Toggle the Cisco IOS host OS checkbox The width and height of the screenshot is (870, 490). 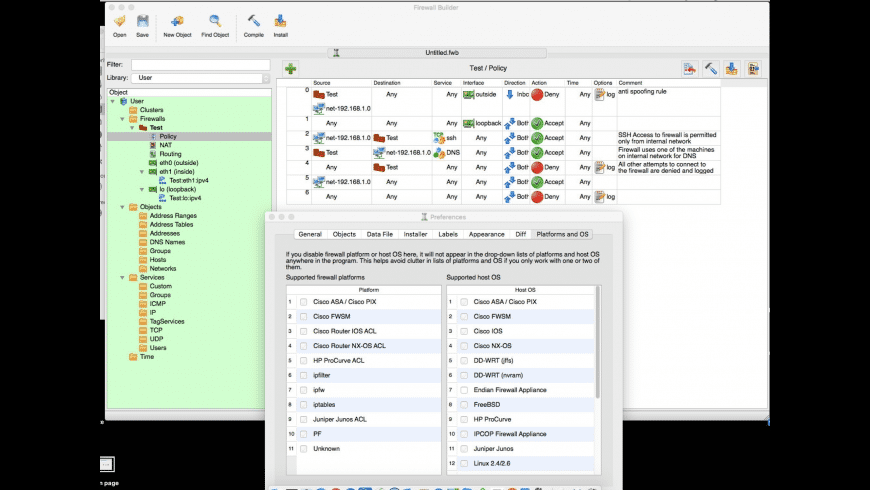coord(464,331)
